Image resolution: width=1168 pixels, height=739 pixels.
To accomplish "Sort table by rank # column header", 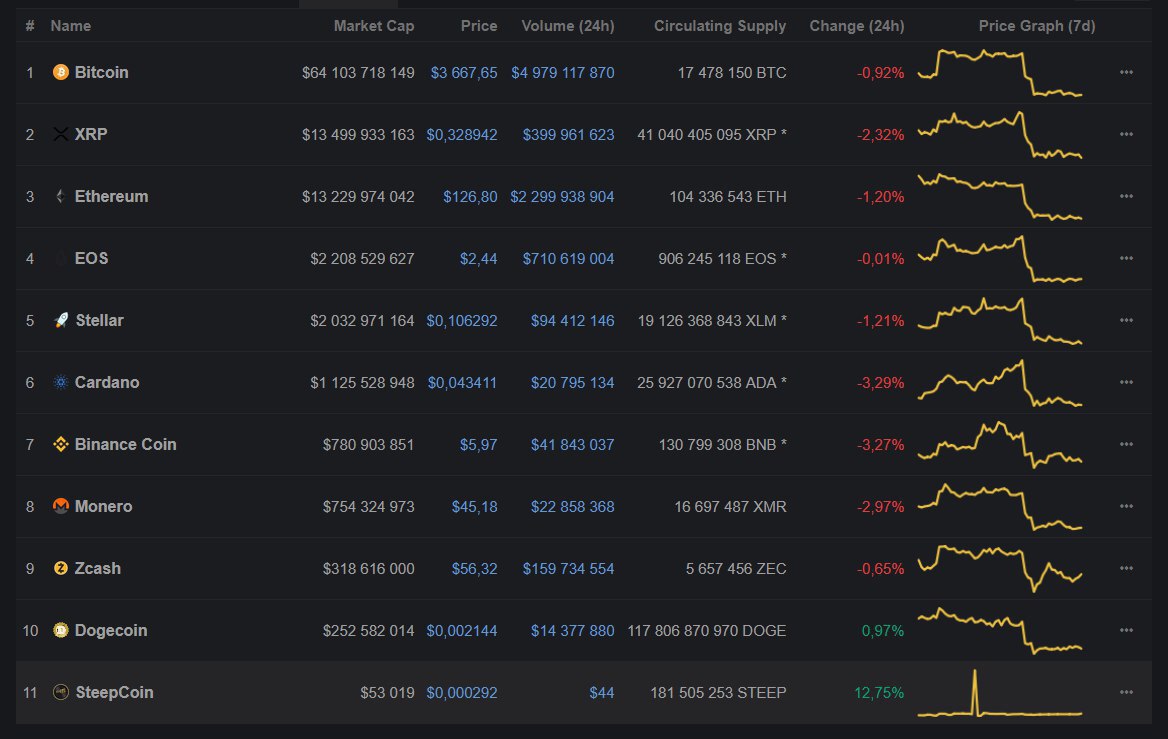I will tap(30, 25).
